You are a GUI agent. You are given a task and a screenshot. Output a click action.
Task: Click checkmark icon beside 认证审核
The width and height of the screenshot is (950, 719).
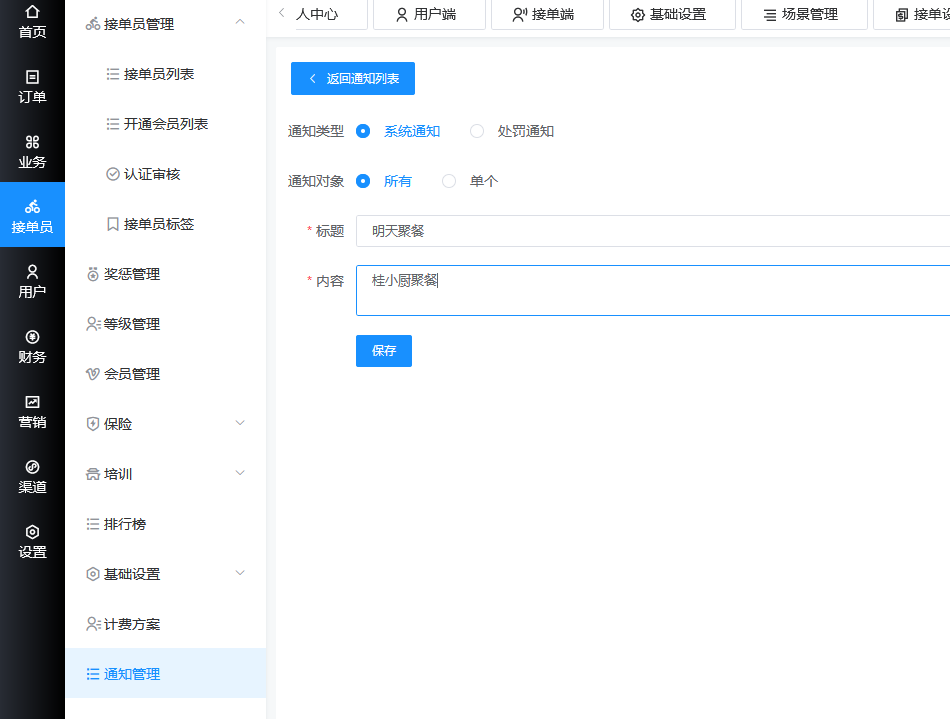tap(113, 174)
